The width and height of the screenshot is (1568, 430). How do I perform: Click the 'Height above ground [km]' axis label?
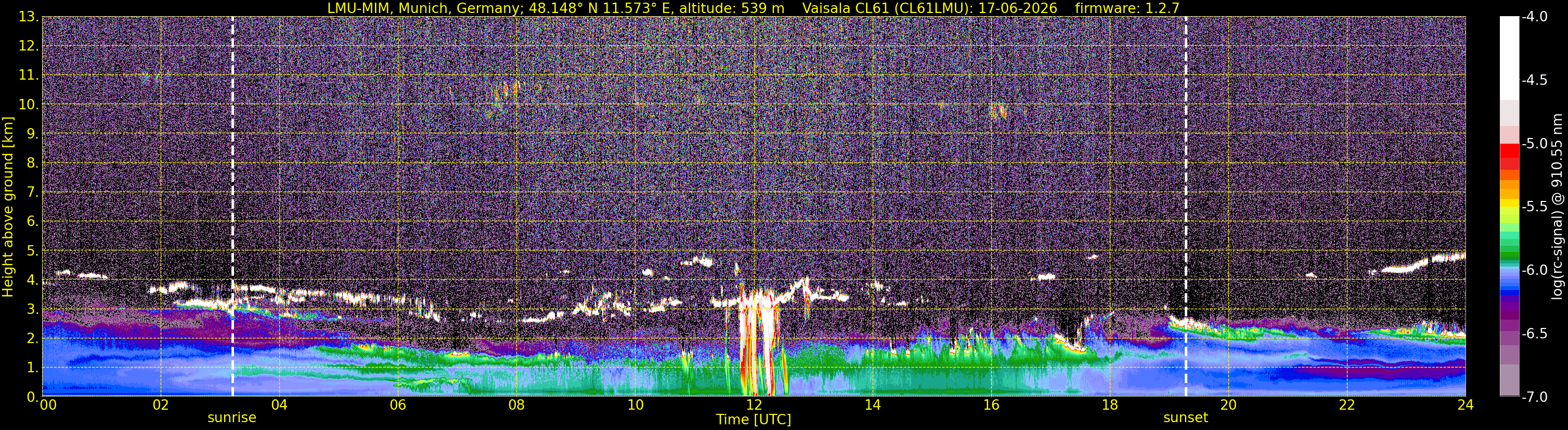point(8,207)
